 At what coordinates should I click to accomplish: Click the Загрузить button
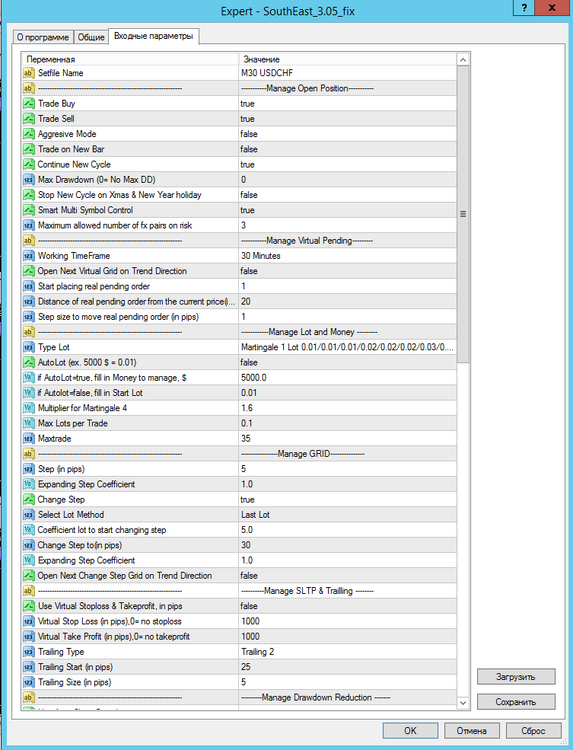(516, 677)
